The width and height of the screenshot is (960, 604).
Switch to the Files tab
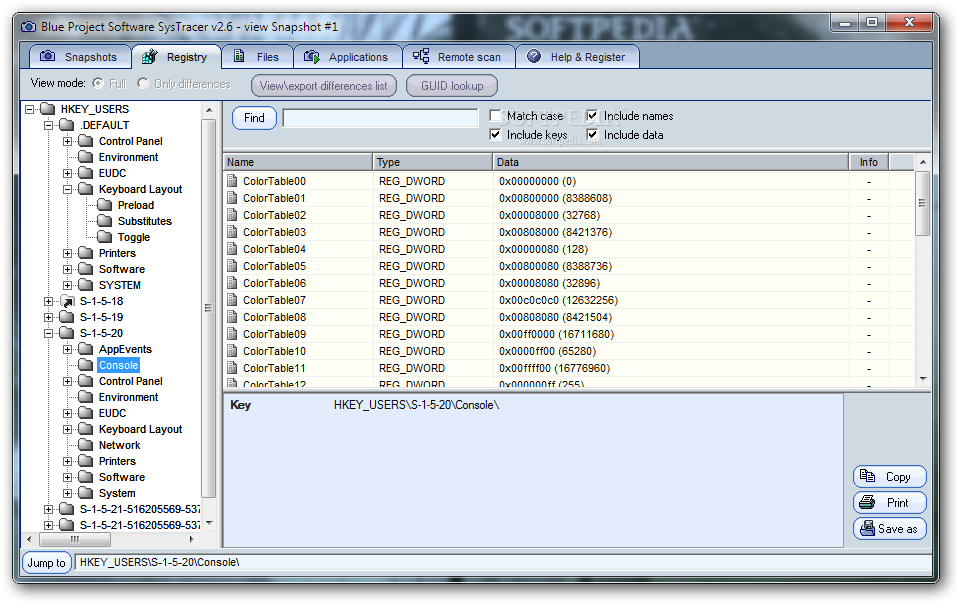[x=257, y=57]
